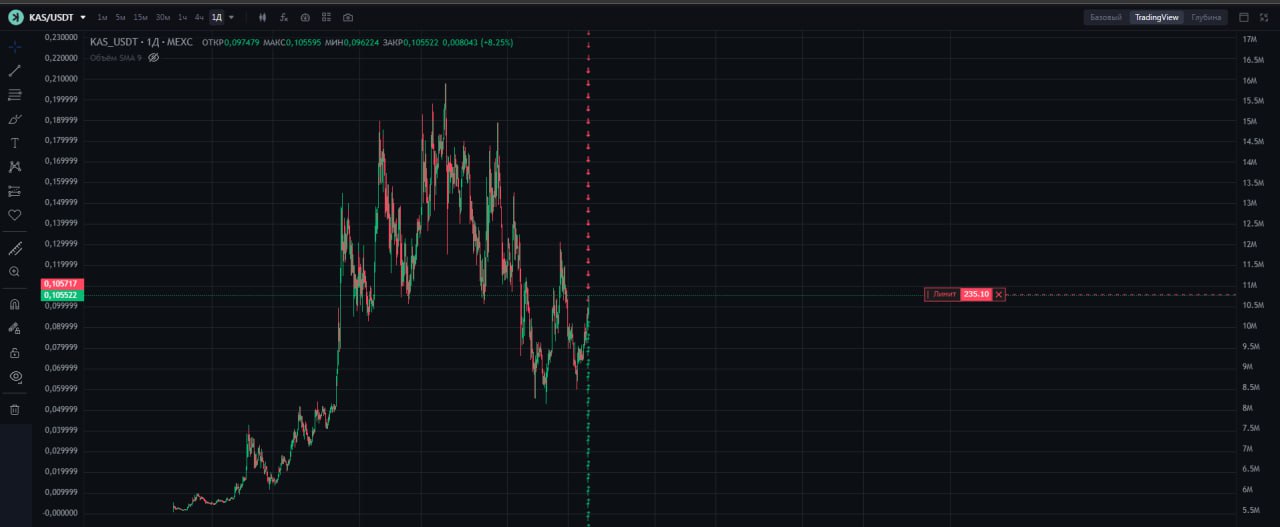
Task: Click the red 0,105717 price label
Action: tap(60, 284)
